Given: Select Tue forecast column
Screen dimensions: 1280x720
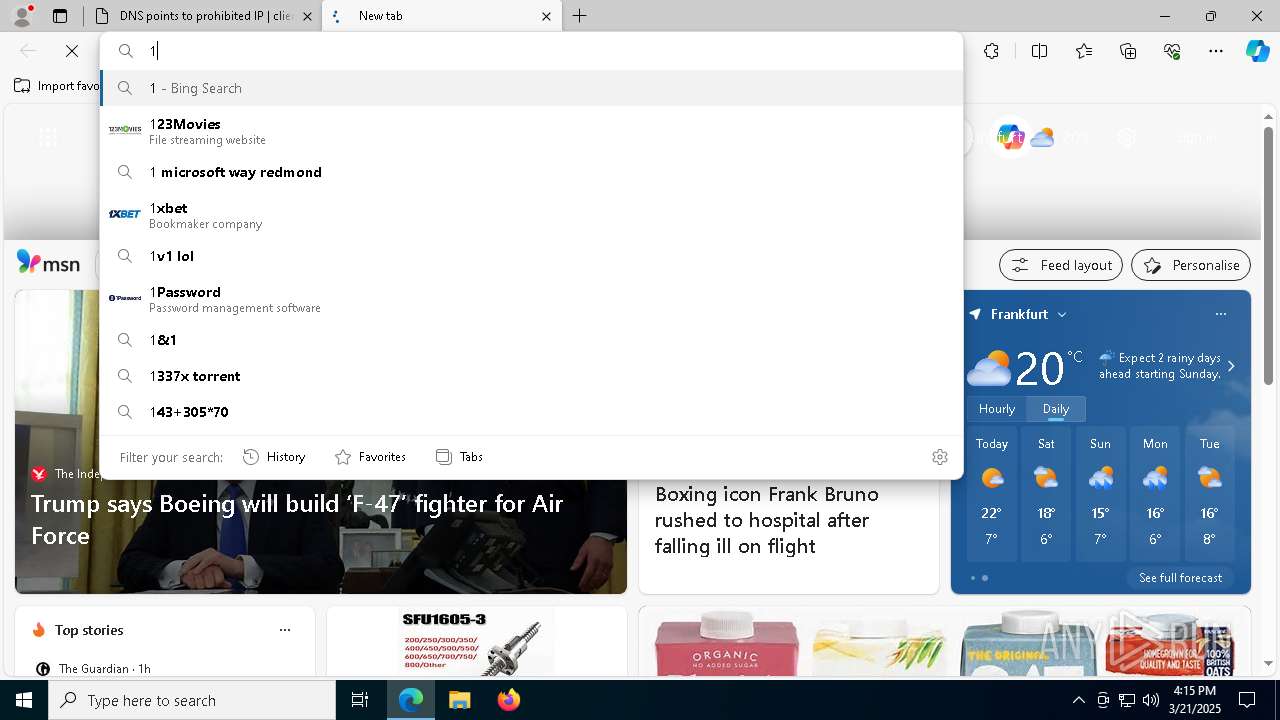Looking at the screenshot, I should [x=1209, y=496].
